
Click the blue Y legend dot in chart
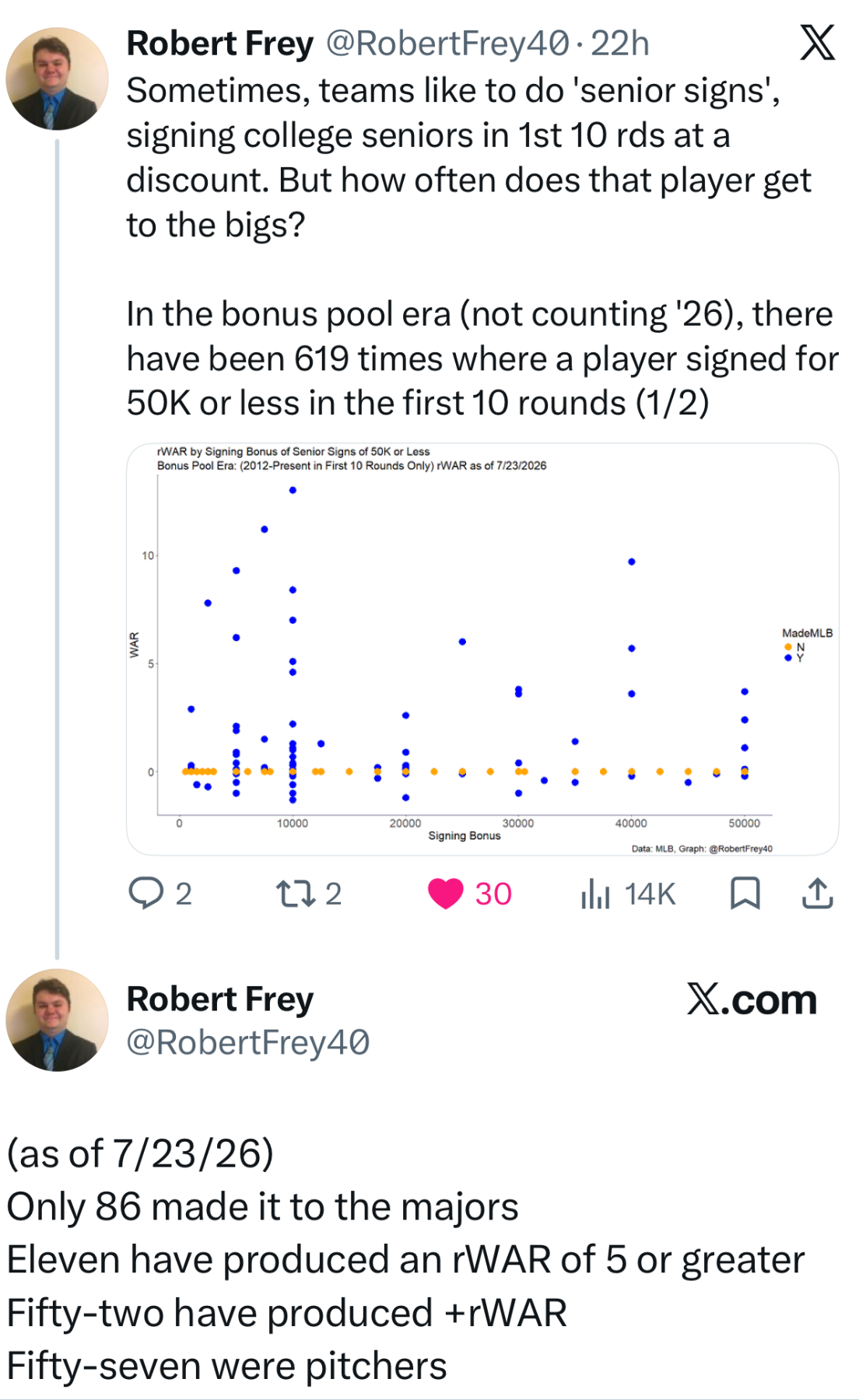point(788,658)
